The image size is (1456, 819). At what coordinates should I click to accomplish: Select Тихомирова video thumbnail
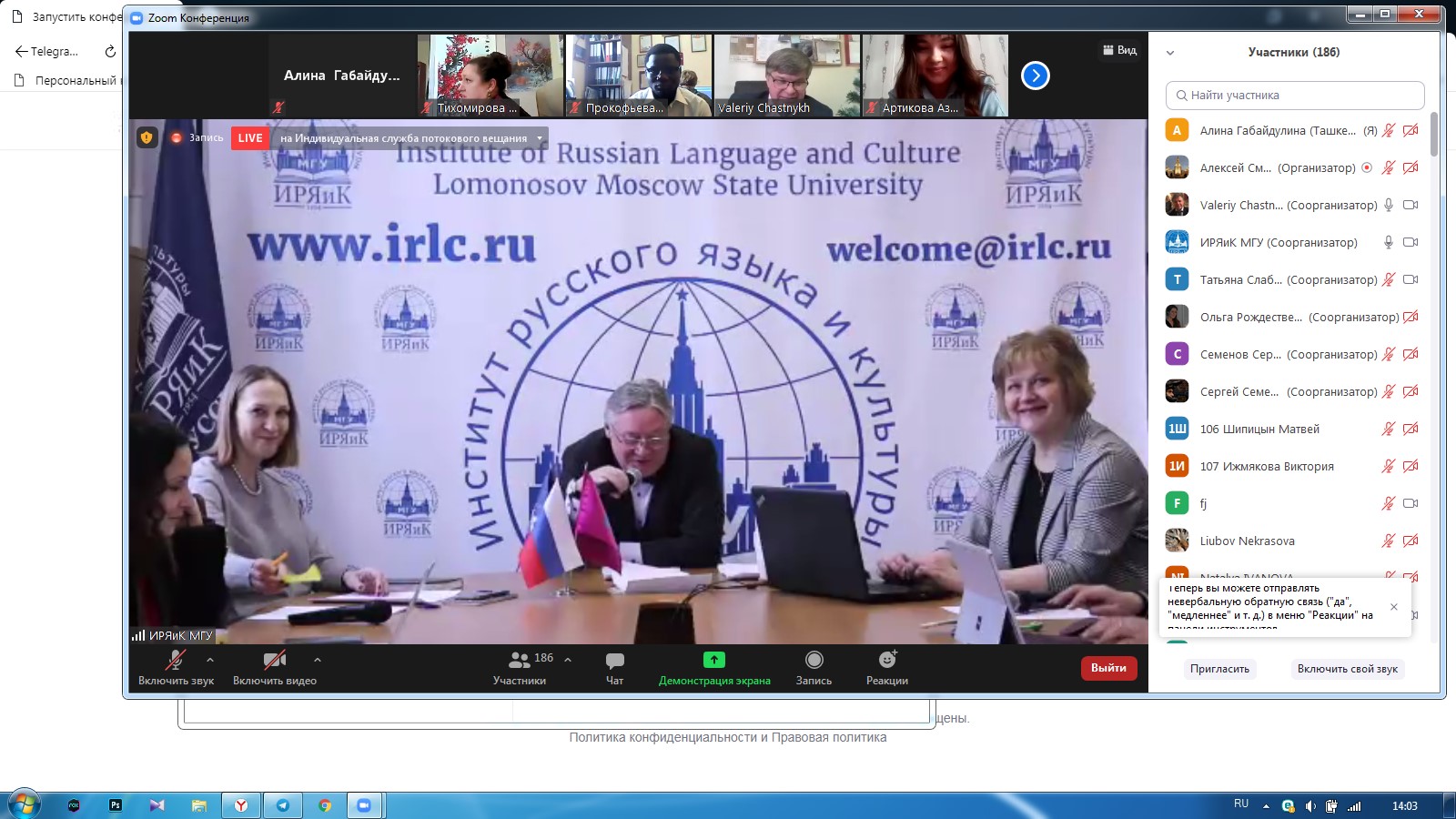(490, 76)
